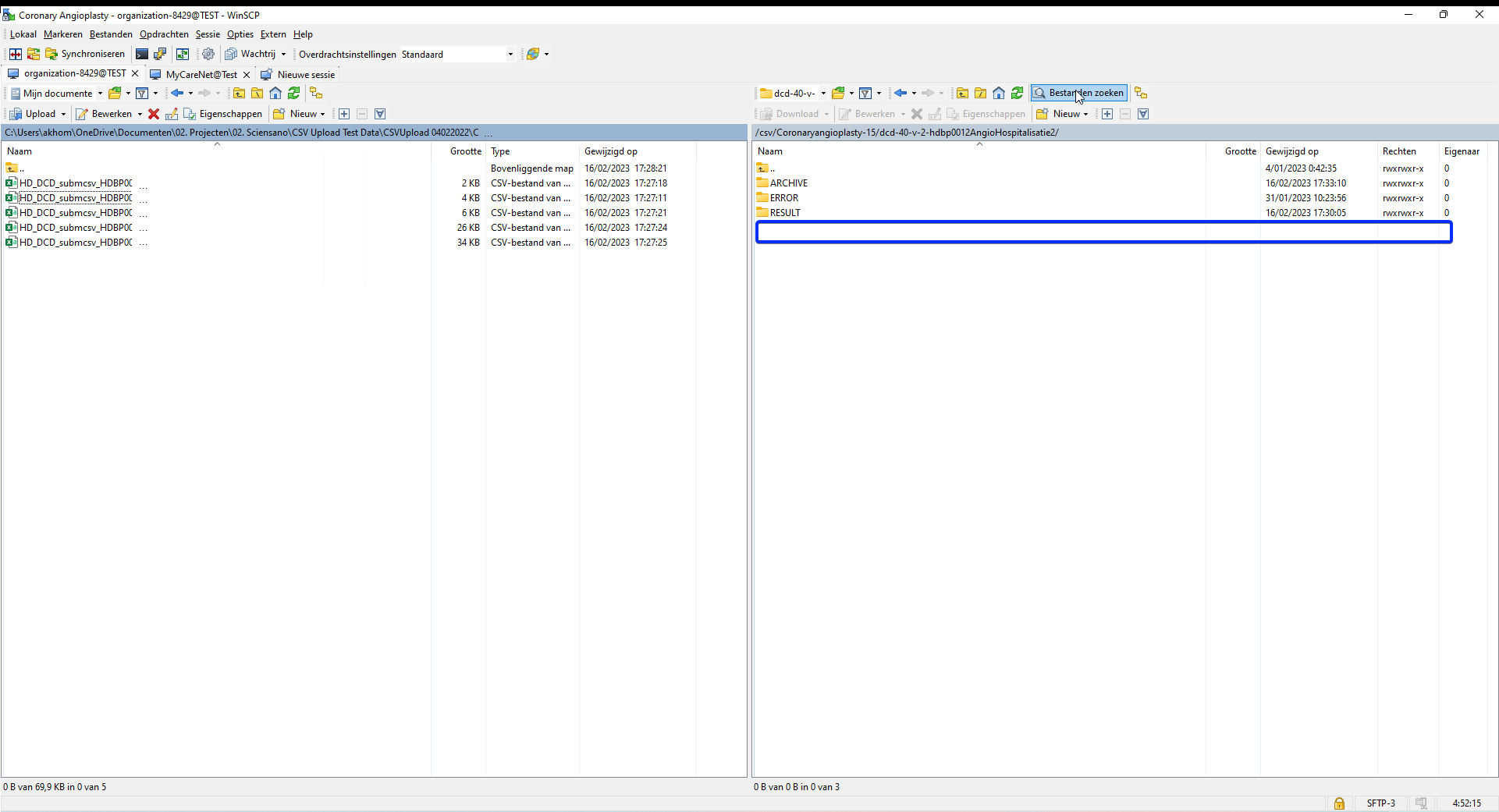Image resolution: width=1499 pixels, height=812 pixels.
Task: Go to local home directory
Action: (275, 94)
